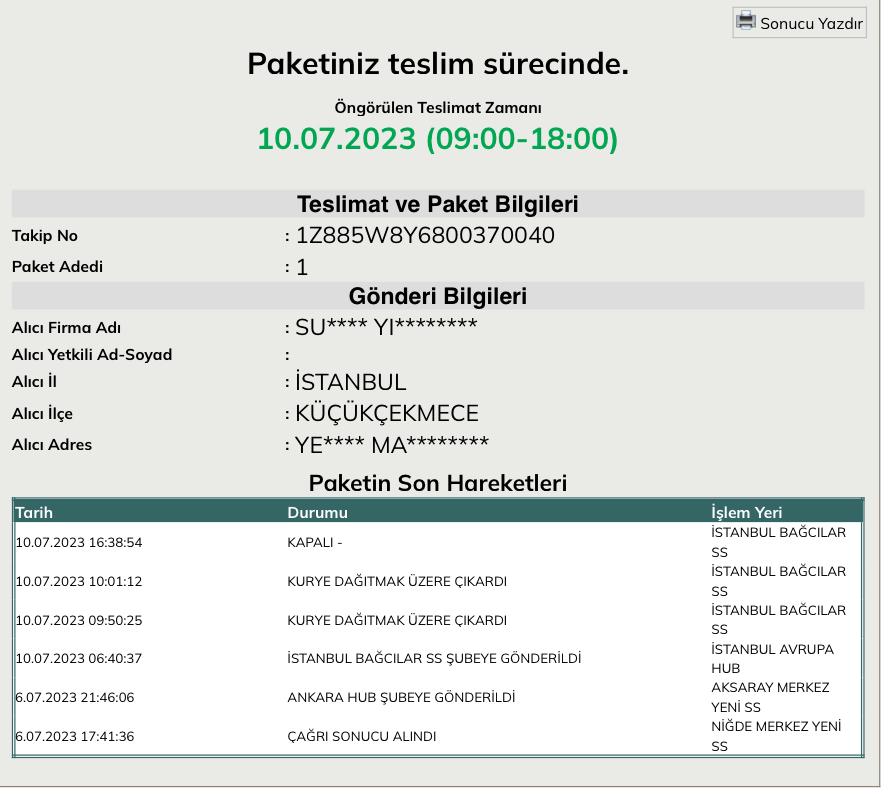Screen dimensions: 891x796
Task: Click the printer icon
Action: point(746,21)
